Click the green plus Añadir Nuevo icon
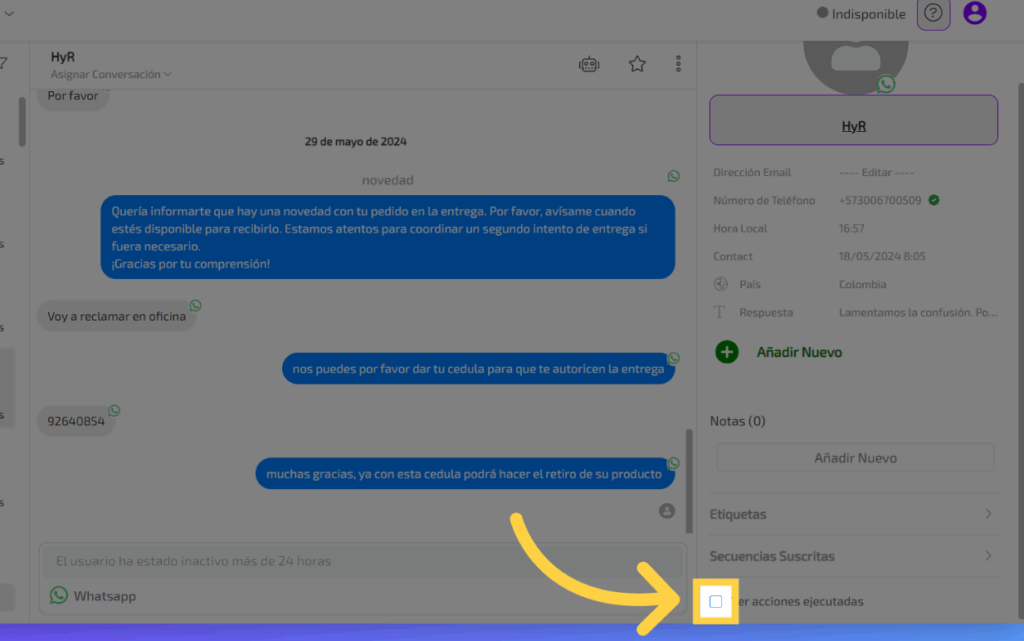Screen dimensions: 1024x641 727,352
